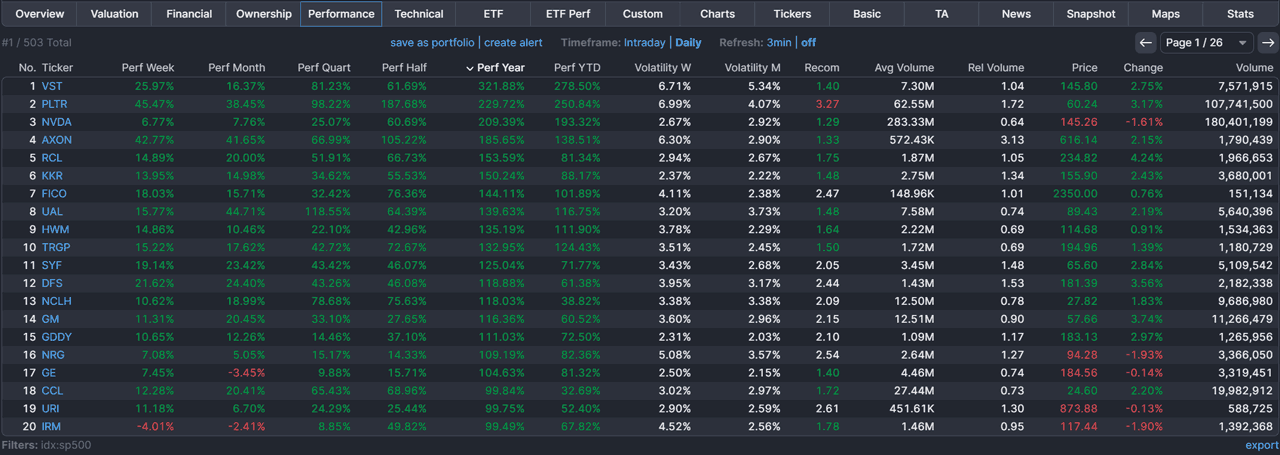The image size is (1280, 455).
Task: Sort by Change column header
Action: click(x=1143, y=68)
